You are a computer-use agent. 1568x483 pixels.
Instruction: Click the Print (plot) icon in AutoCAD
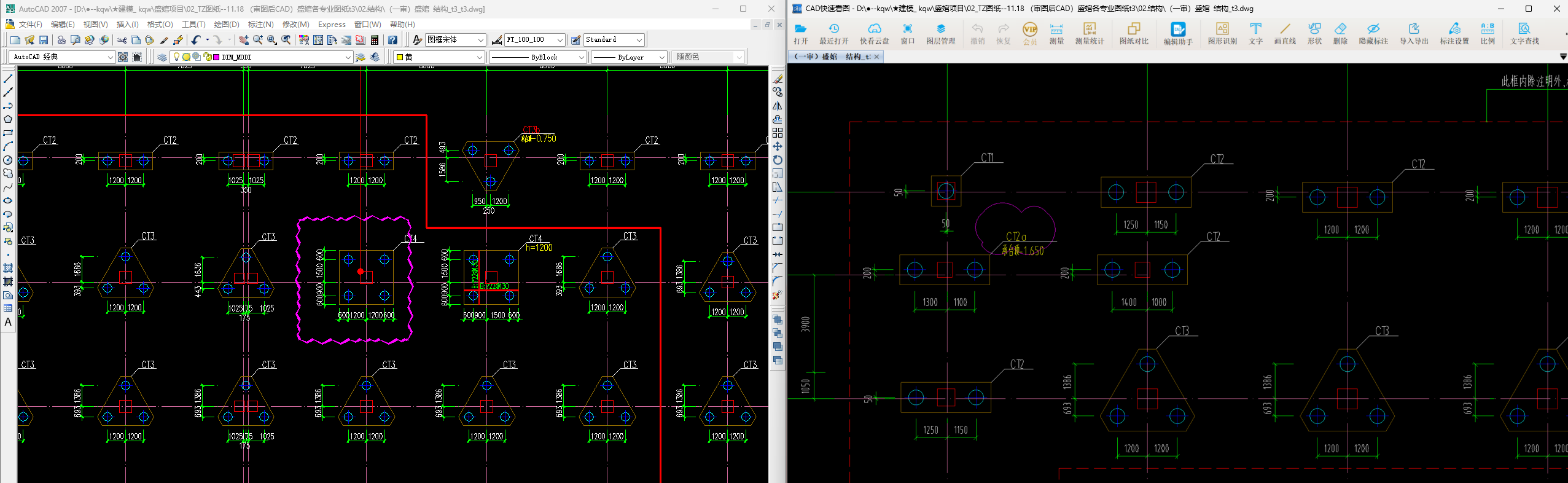[x=61, y=40]
